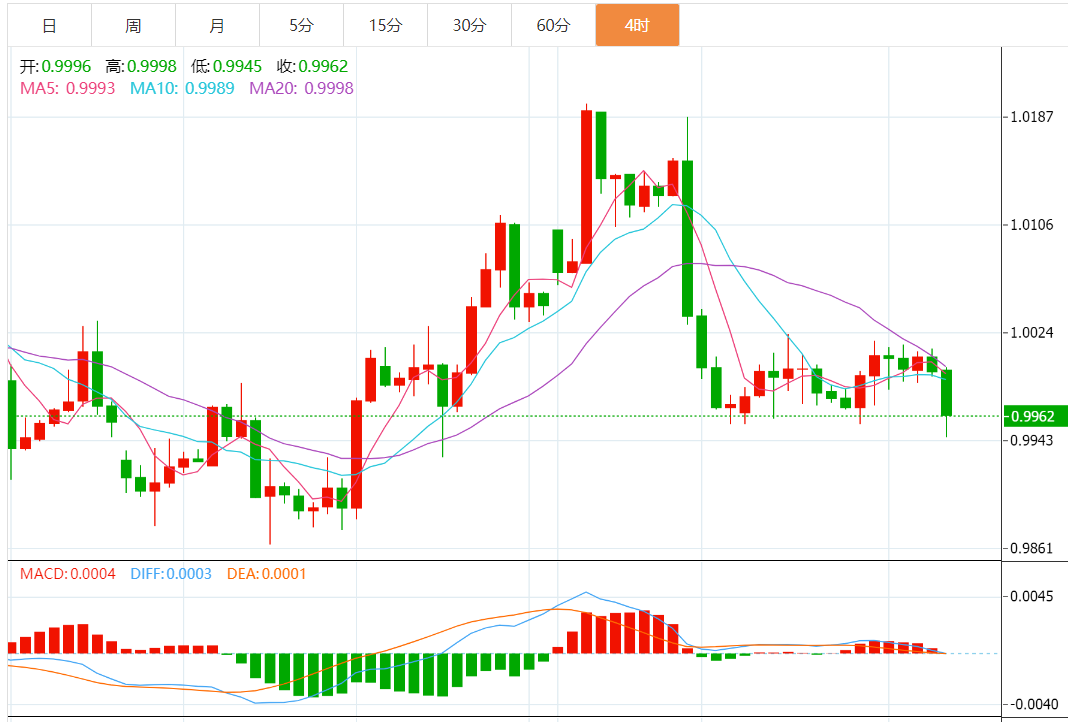Click the MACD:0.0004 label
This screenshot has height=722, width=1068.
(x=67, y=574)
